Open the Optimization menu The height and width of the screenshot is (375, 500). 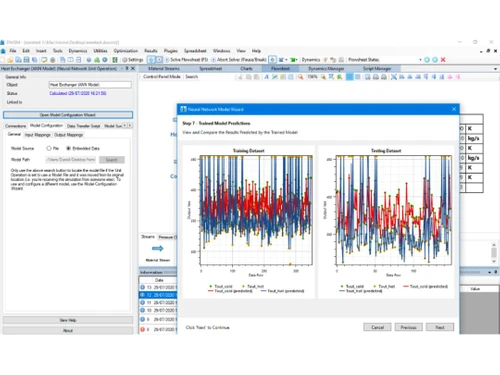coord(126,51)
